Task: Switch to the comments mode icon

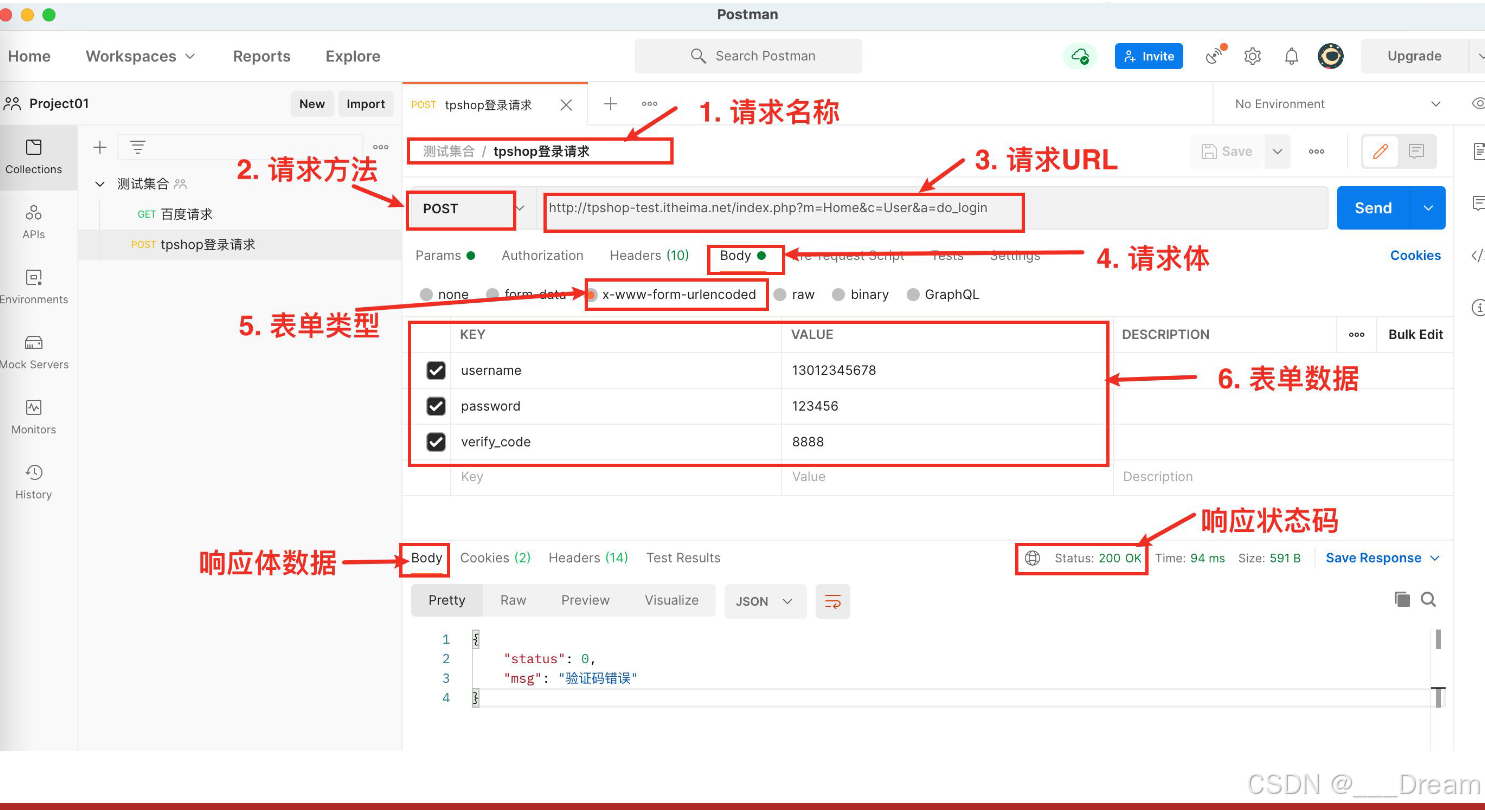Action: coord(1417,152)
